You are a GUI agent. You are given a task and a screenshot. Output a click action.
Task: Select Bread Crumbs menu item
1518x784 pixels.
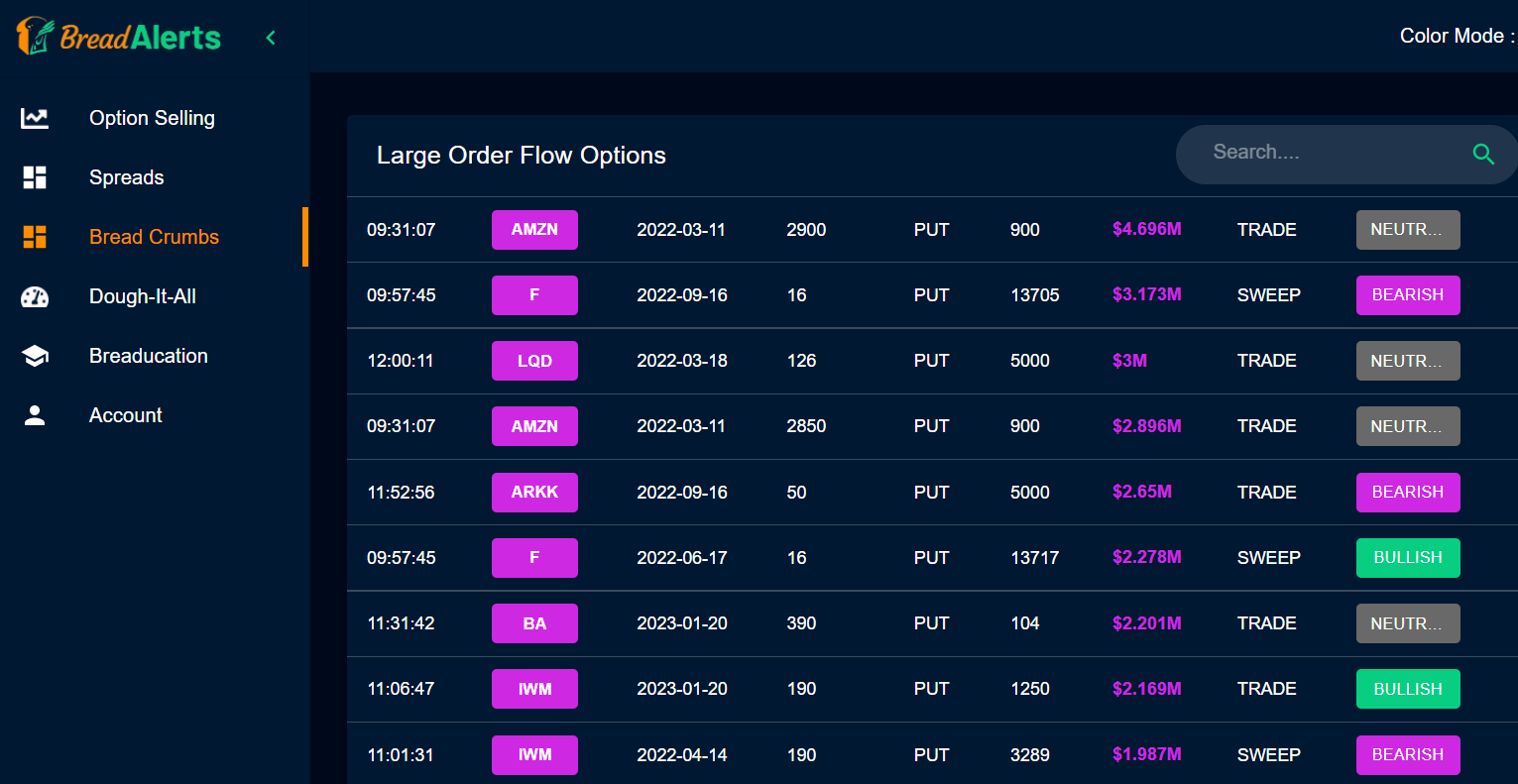154,237
